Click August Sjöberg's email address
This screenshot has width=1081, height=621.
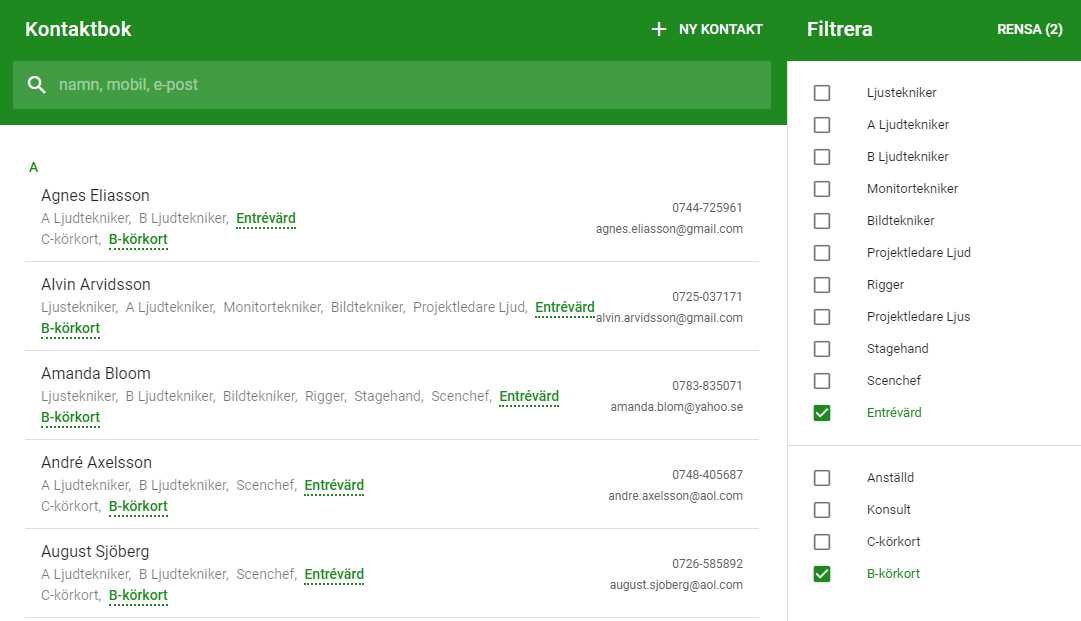tap(676, 585)
